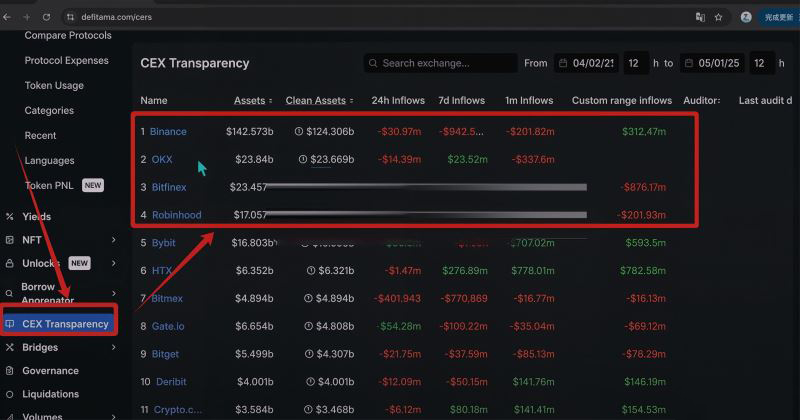
Task: Click the browser forward arrow
Action: point(27,17)
